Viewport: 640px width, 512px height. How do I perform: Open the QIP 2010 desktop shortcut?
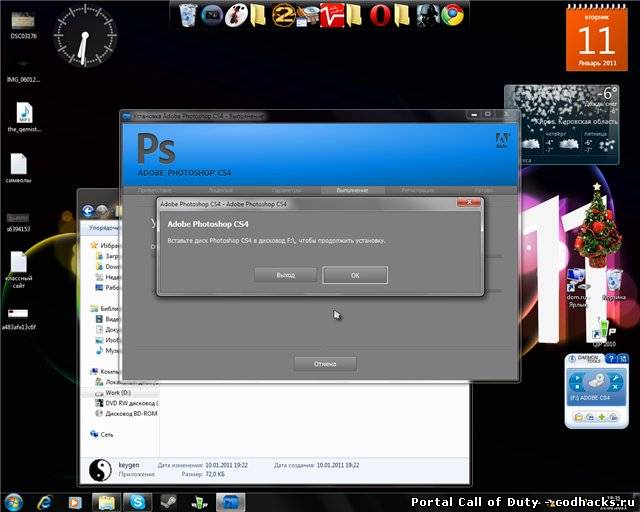604,332
